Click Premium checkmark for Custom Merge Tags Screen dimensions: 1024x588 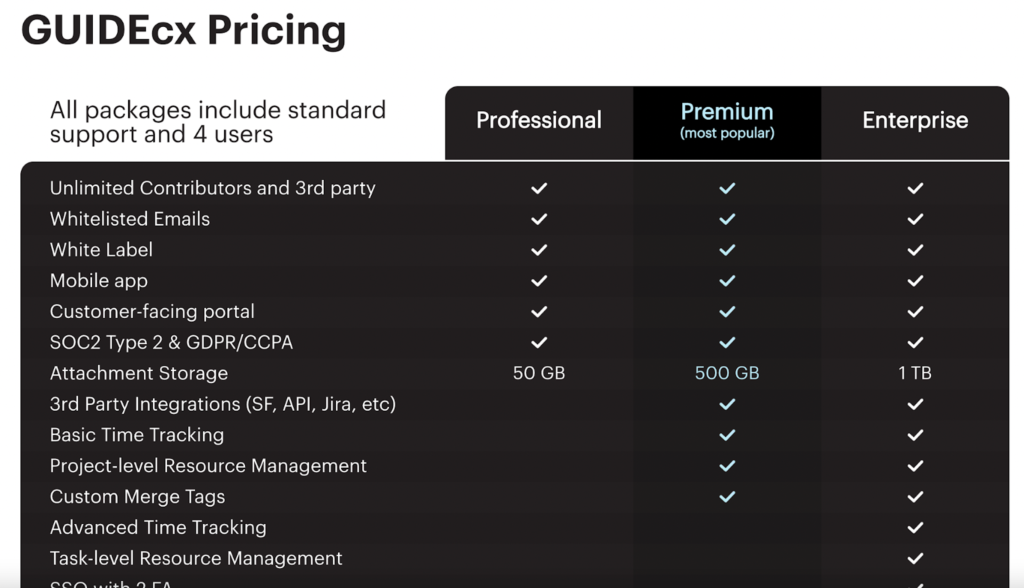click(727, 497)
